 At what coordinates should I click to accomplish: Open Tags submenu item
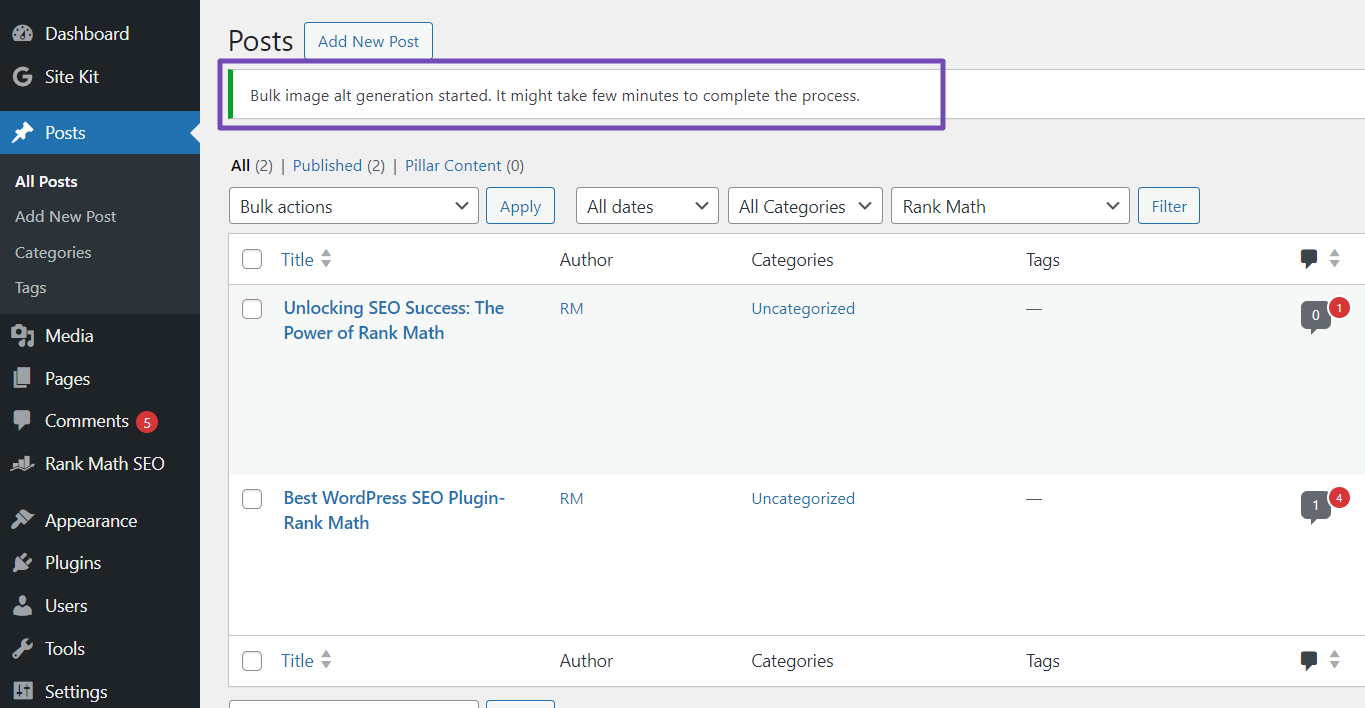point(31,287)
